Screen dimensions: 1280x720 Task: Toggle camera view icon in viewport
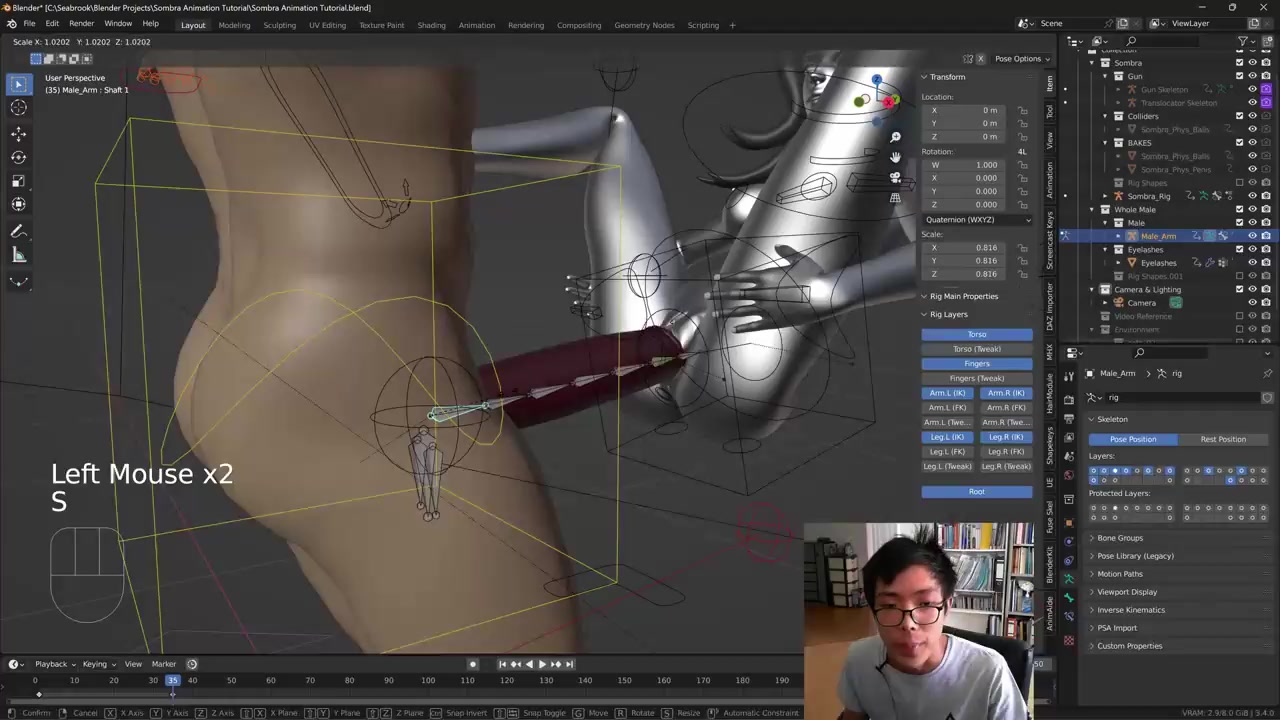(x=895, y=178)
